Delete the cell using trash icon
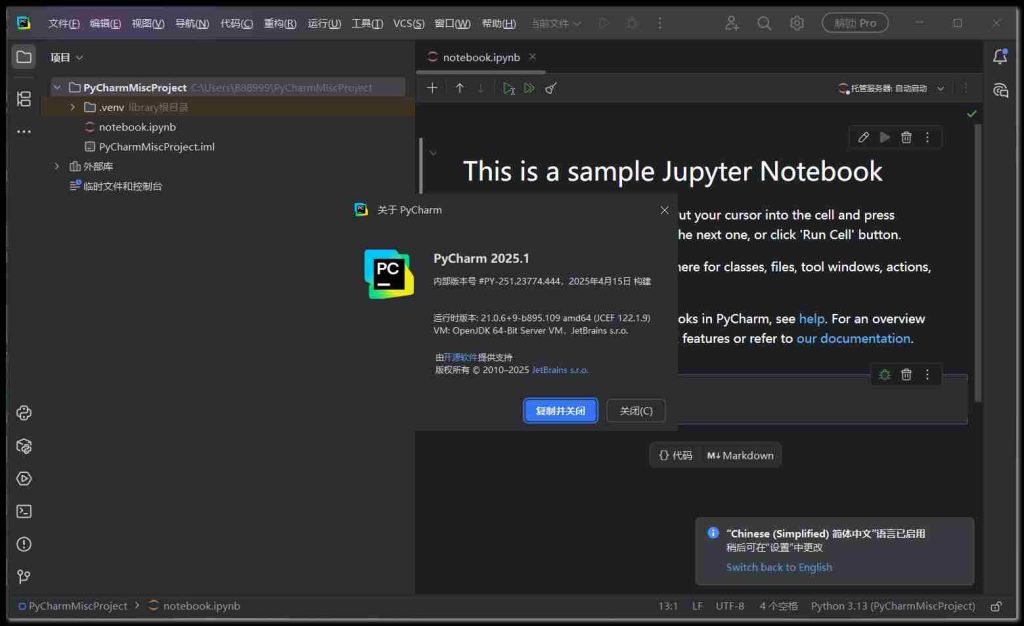Viewport: 1024px width, 626px height. click(x=906, y=137)
